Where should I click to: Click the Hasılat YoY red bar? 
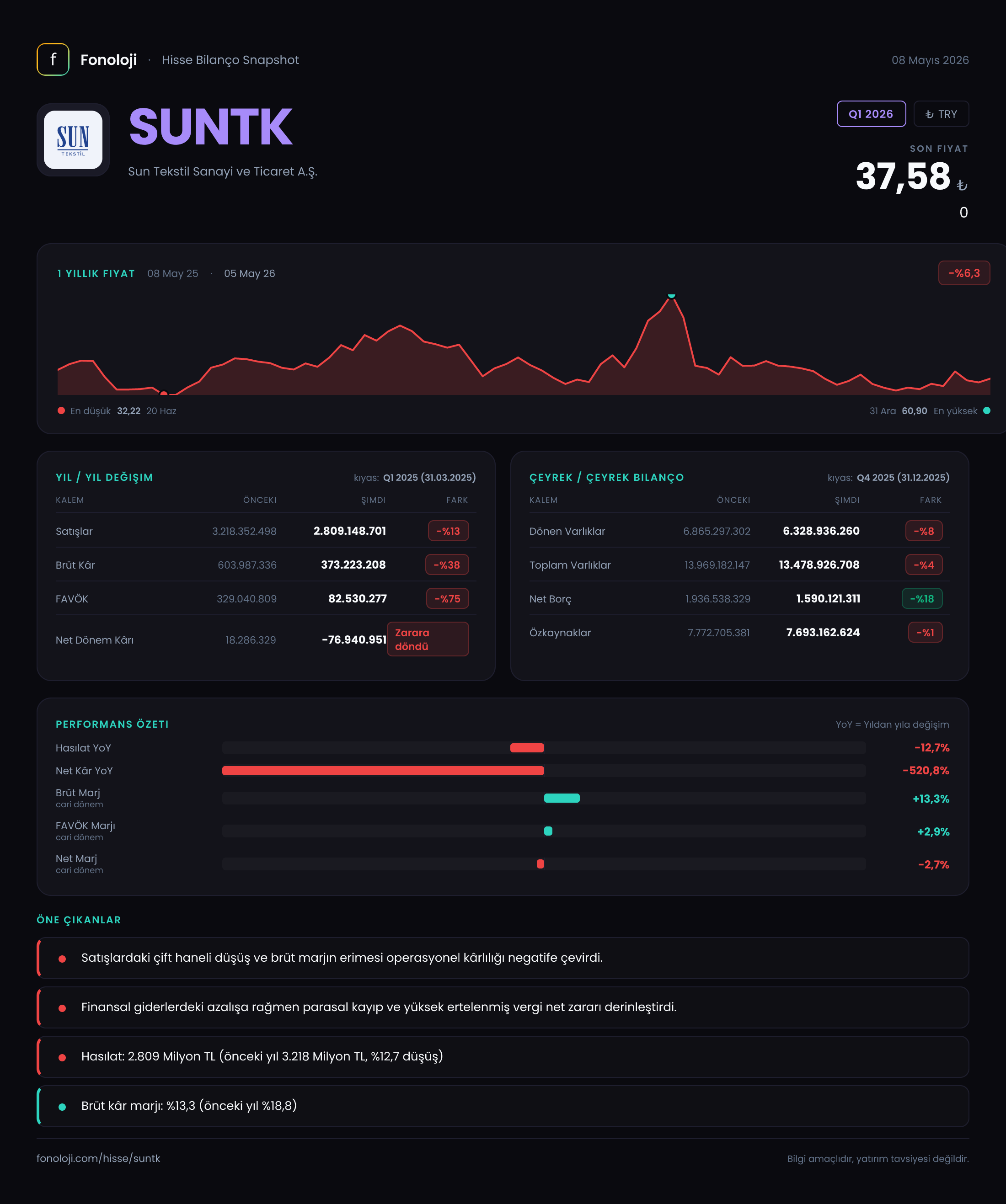(x=527, y=748)
